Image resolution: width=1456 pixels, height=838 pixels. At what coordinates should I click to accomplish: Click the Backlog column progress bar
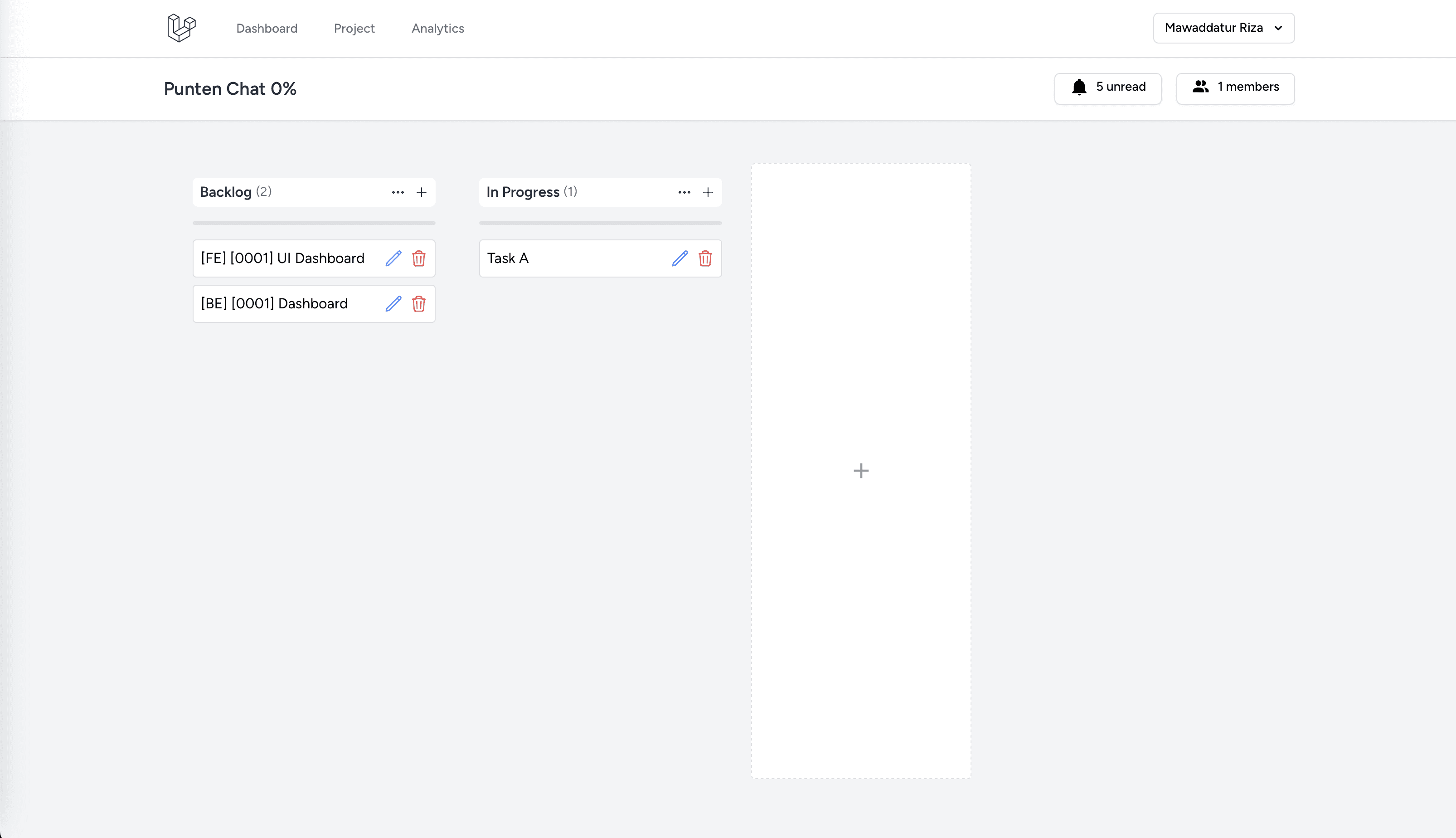(x=314, y=223)
